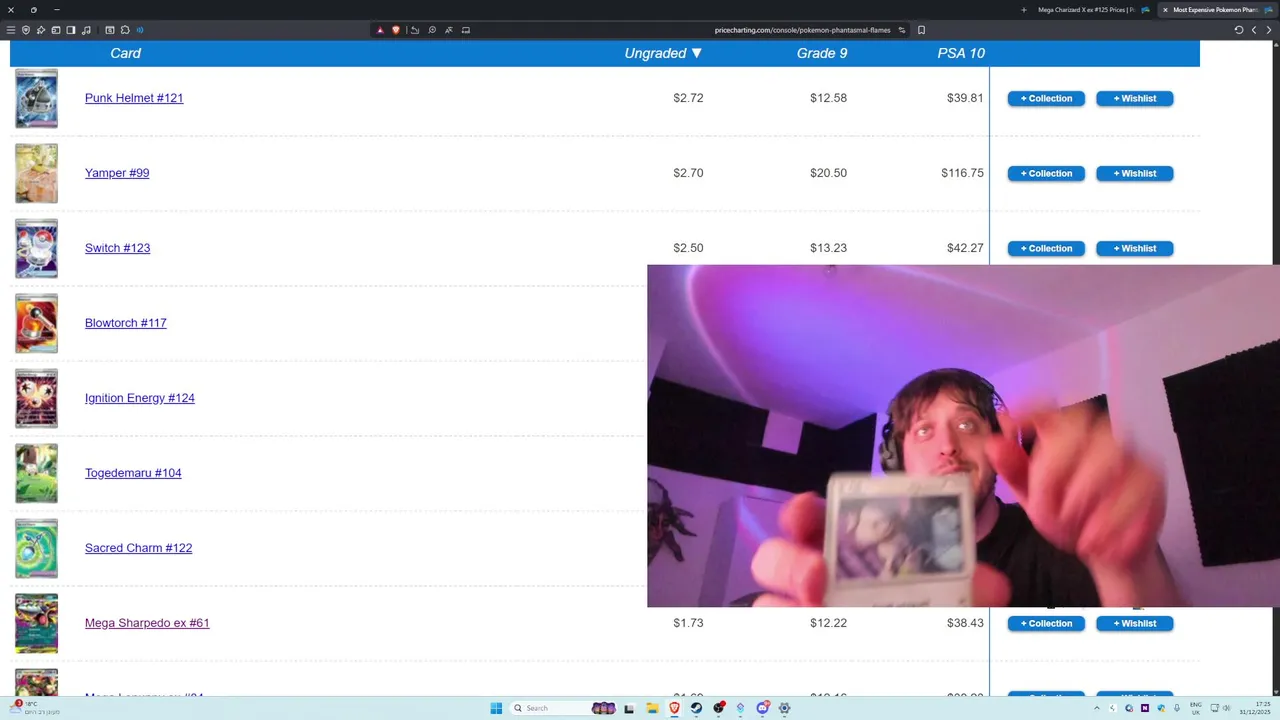1280x720 pixels.
Task: Add Switch to Wishlist
Action: tap(1135, 248)
